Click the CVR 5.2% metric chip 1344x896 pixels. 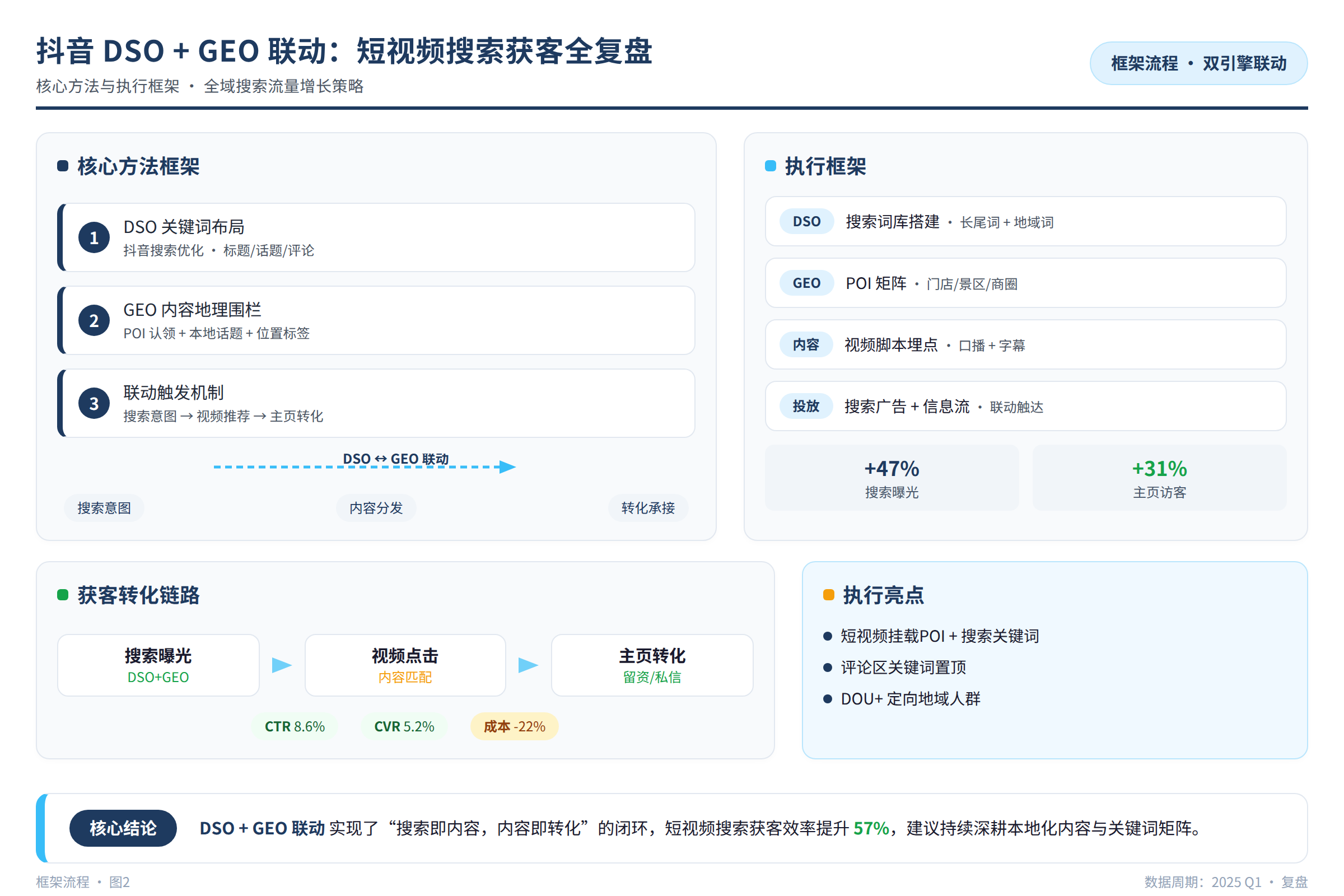click(404, 726)
